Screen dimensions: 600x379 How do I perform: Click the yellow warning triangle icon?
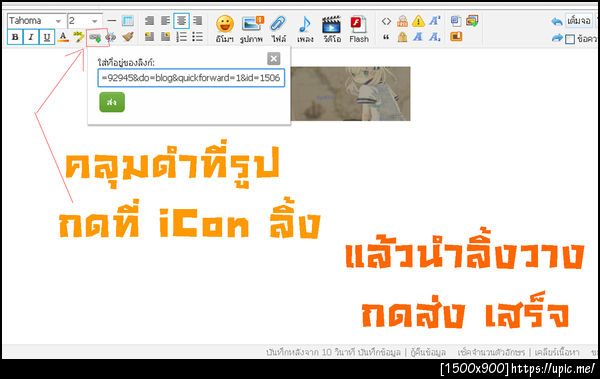418,21
